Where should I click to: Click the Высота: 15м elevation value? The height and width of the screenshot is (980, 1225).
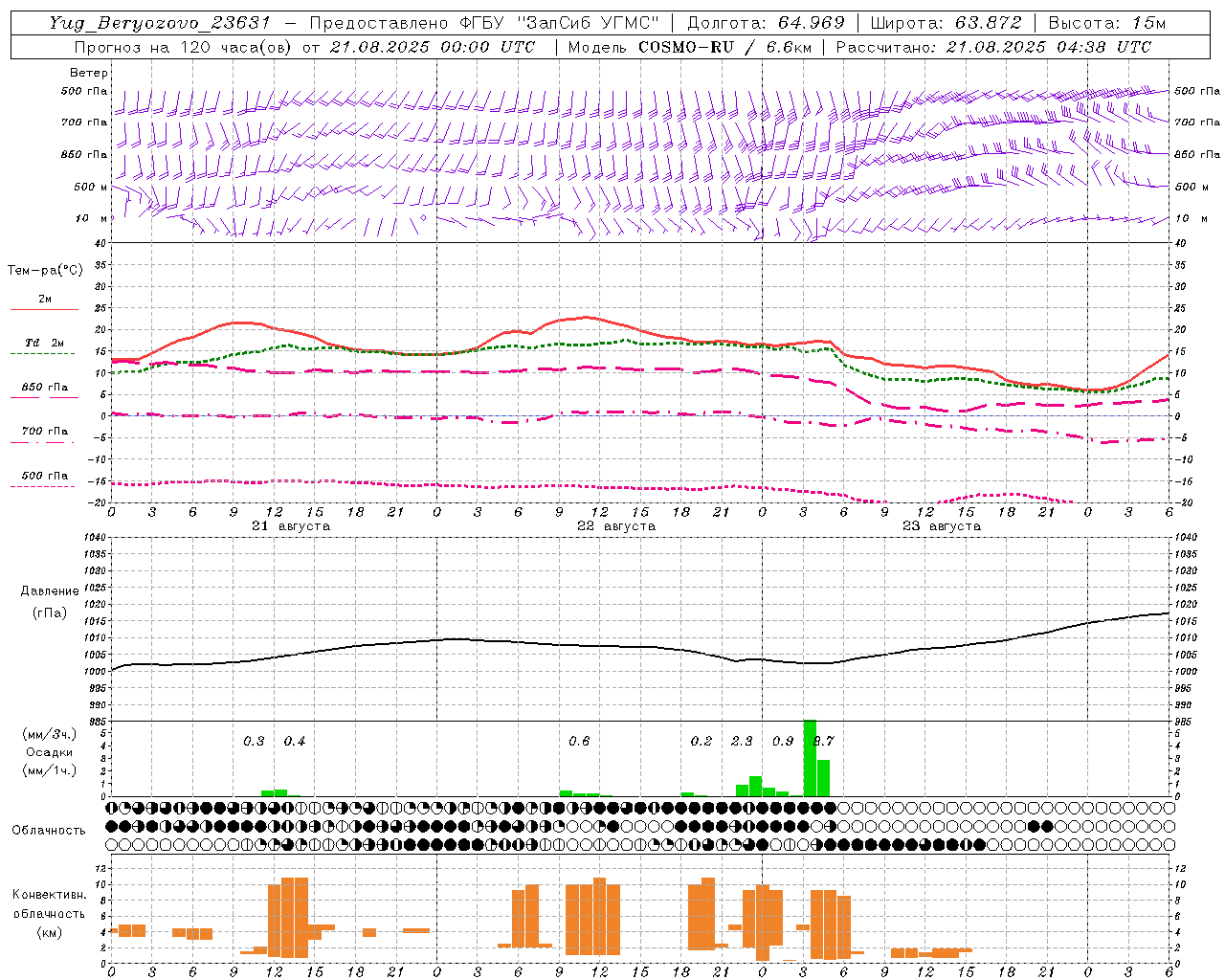(x=1107, y=23)
